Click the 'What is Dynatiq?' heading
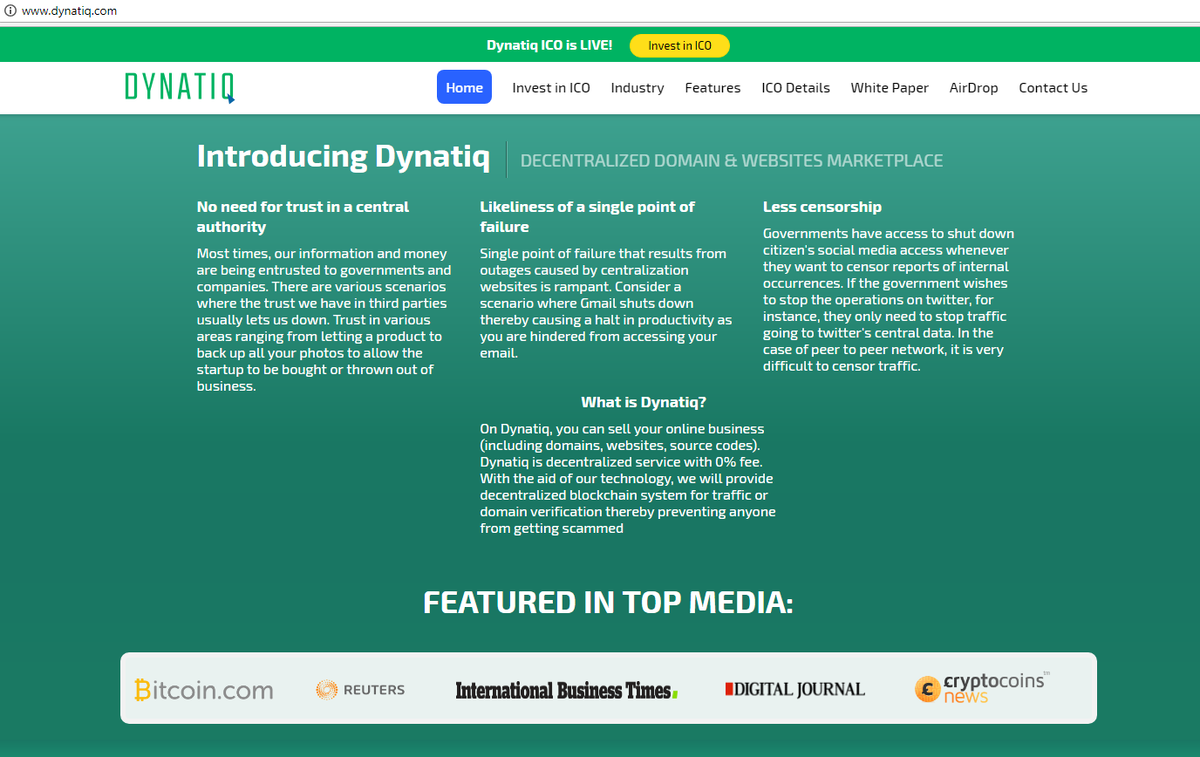Screen dimensions: 1200x757 tap(644, 402)
